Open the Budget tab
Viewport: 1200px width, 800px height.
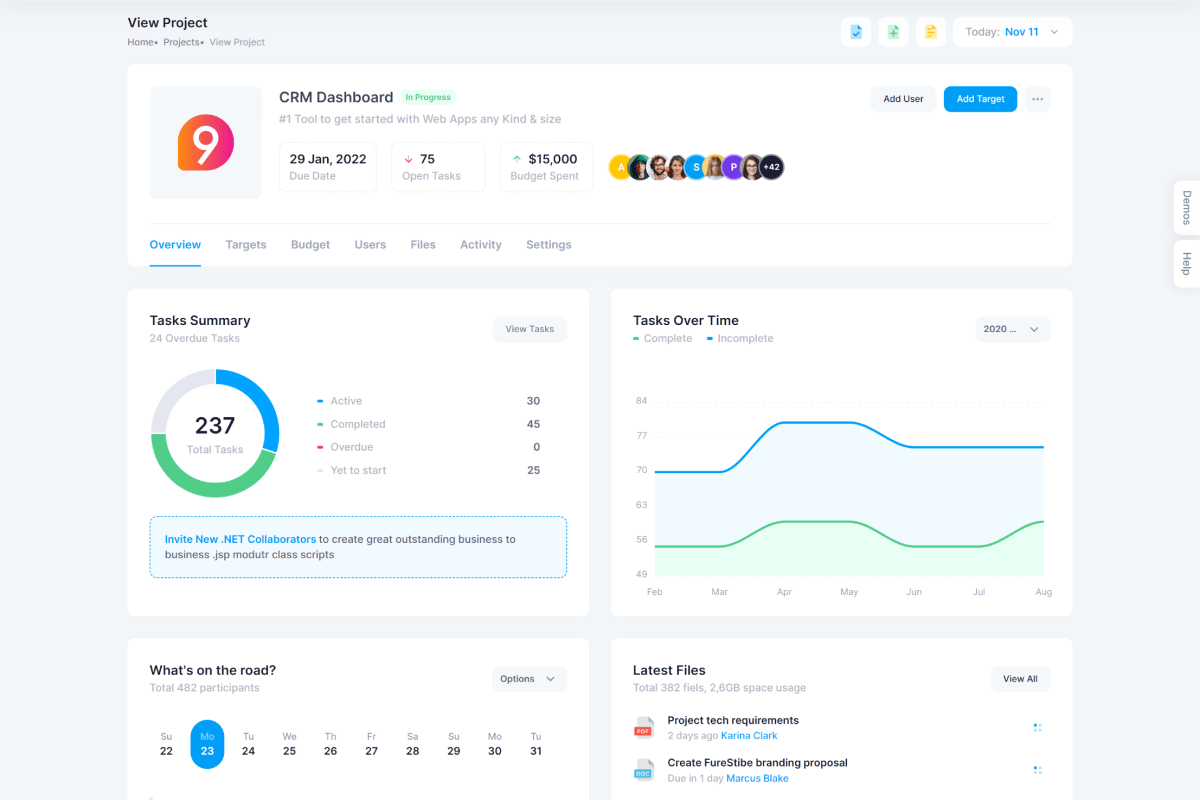pos(310,245)
